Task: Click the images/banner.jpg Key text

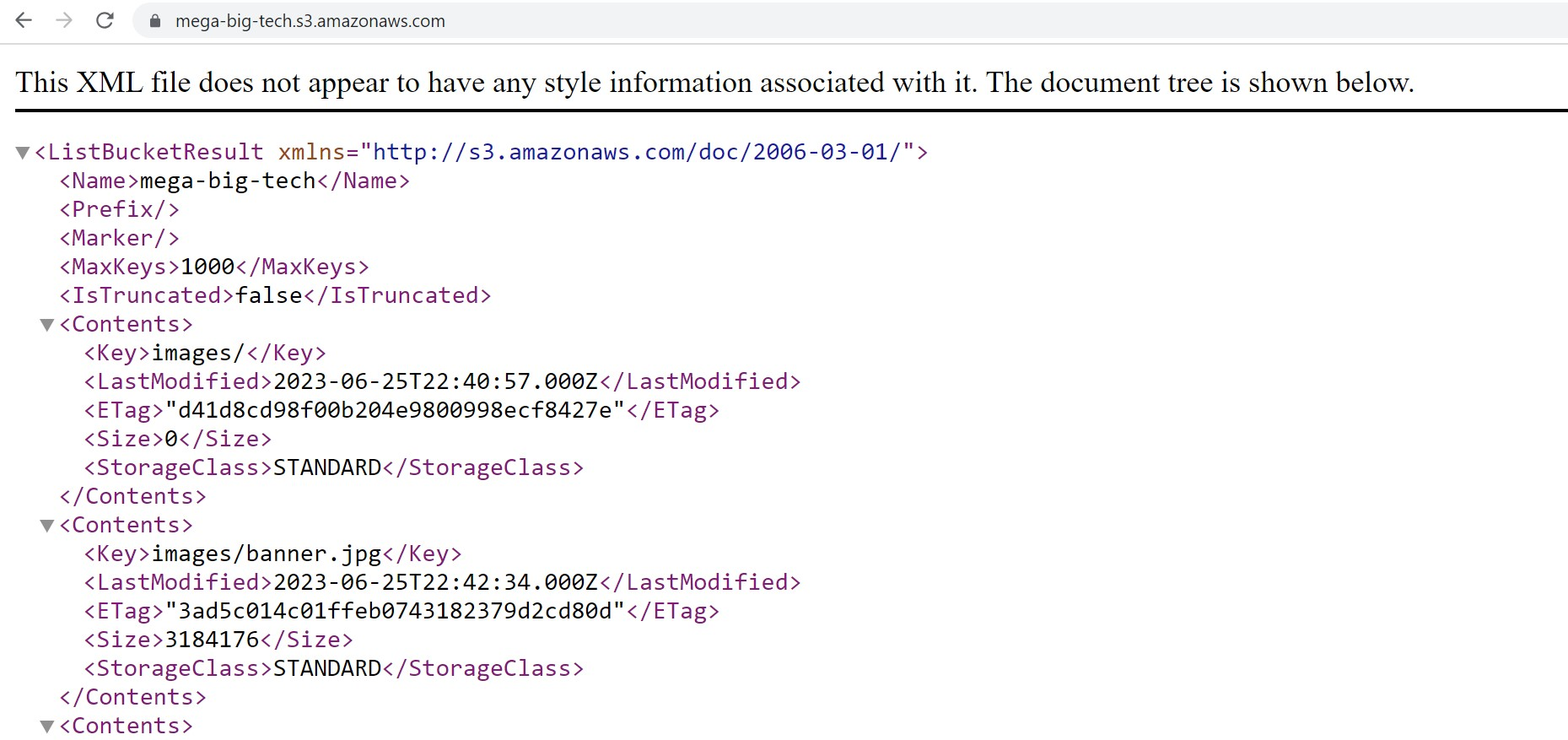Action: coord(267,554)
